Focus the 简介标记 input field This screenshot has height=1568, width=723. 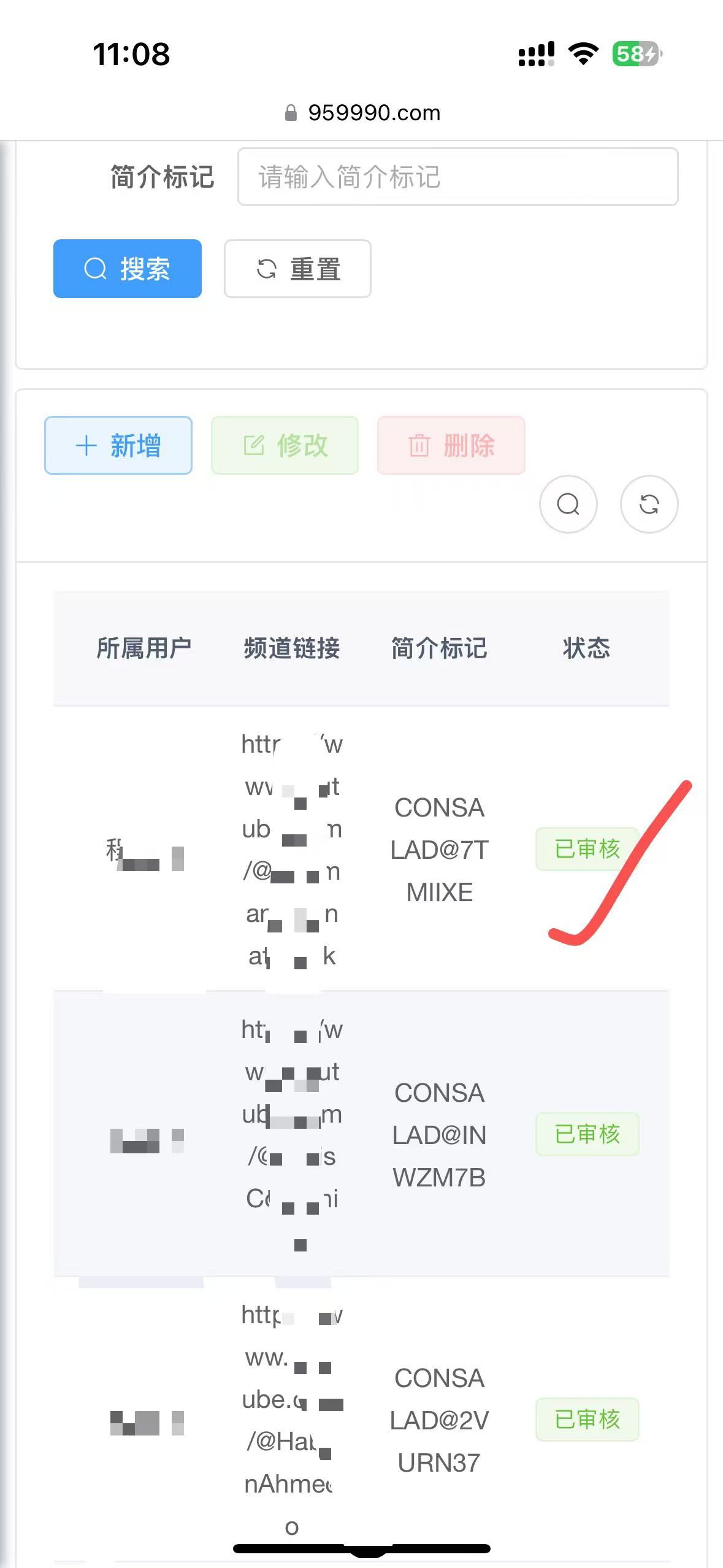(x=457, y=177)
